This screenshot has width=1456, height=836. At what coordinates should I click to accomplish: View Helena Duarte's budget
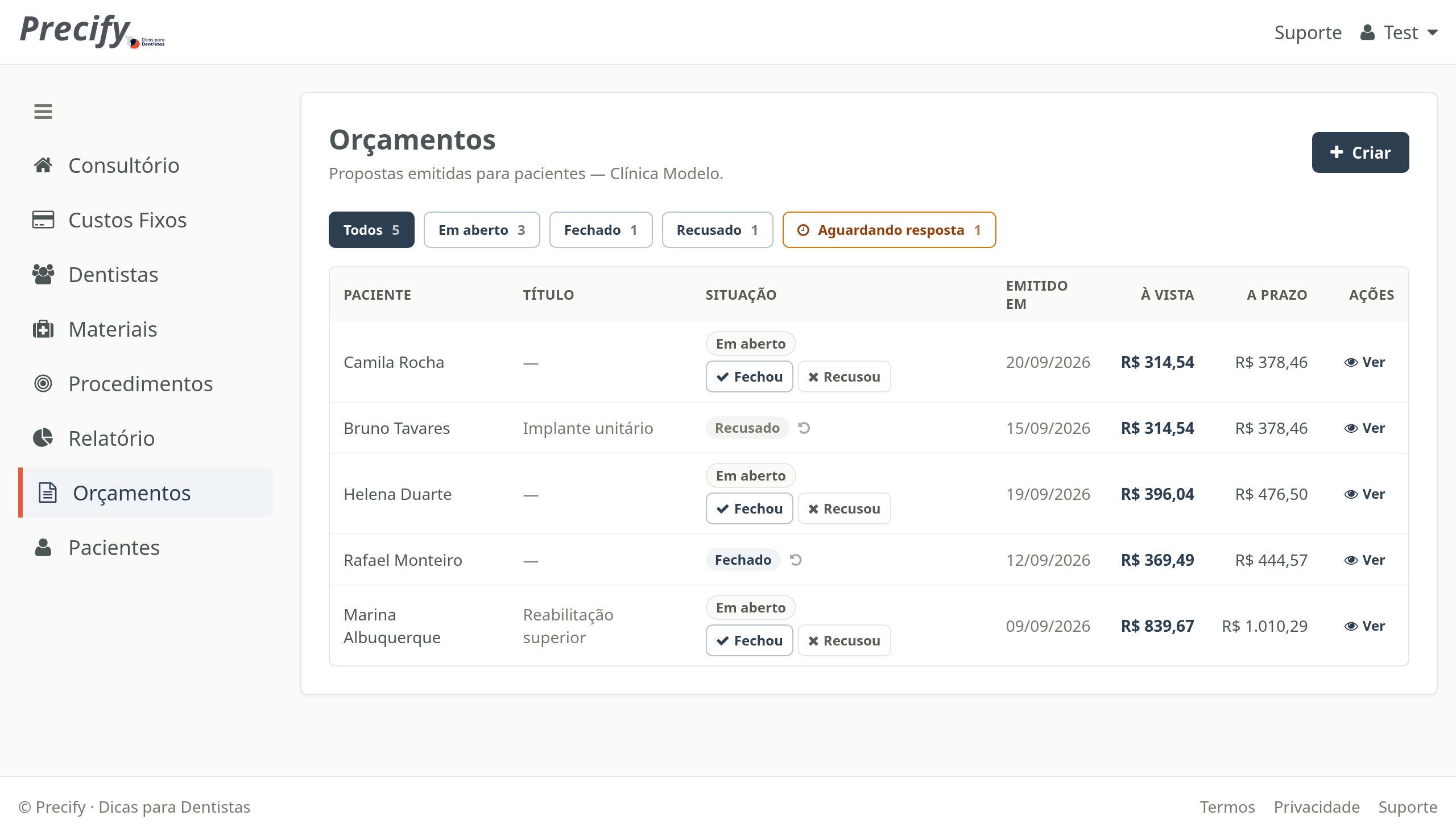pos(1364,494)
